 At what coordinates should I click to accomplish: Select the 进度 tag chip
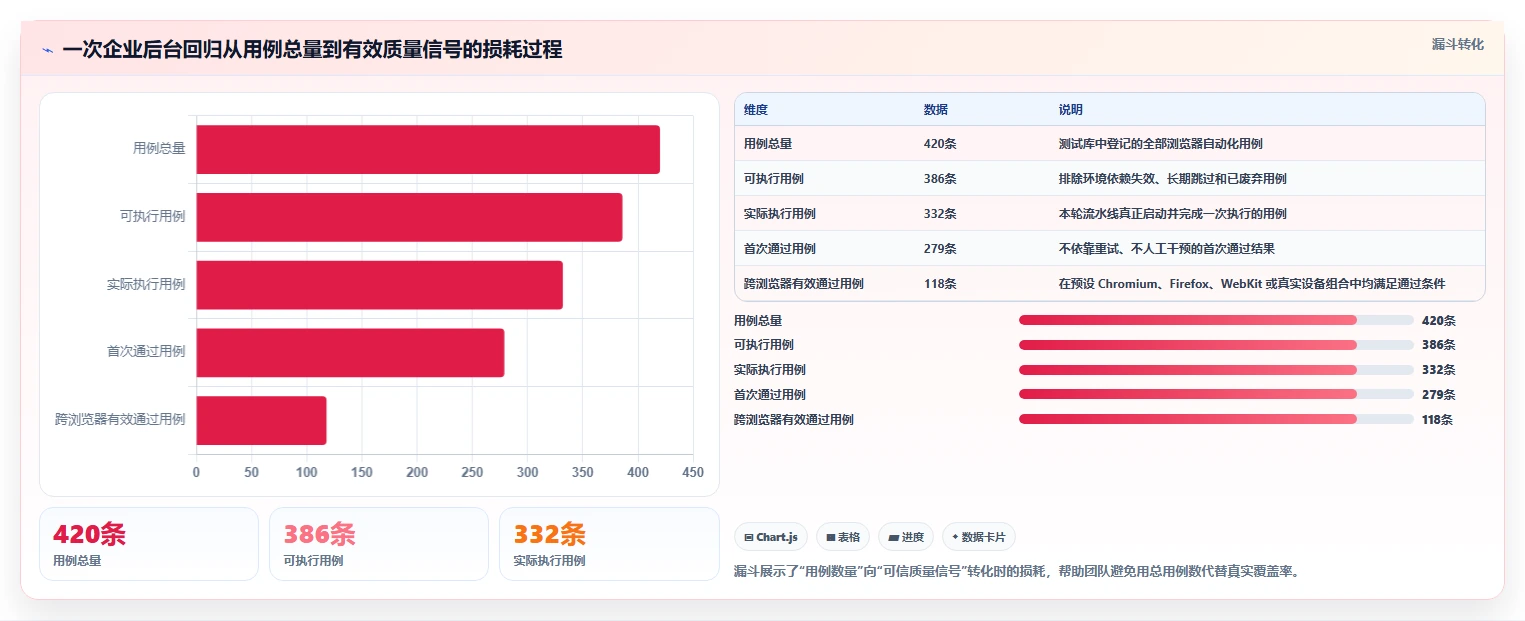click(906, 537)
